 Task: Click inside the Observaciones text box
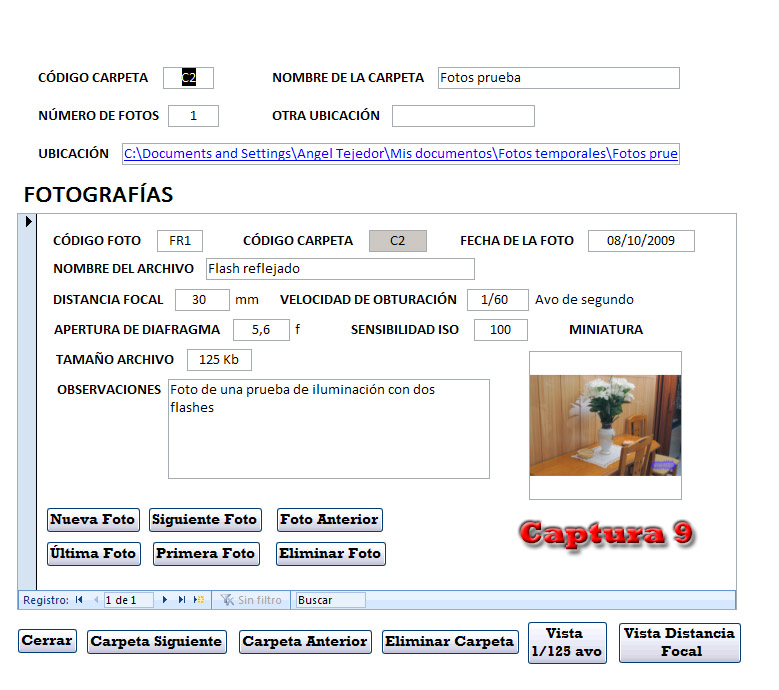pos(329,429)
